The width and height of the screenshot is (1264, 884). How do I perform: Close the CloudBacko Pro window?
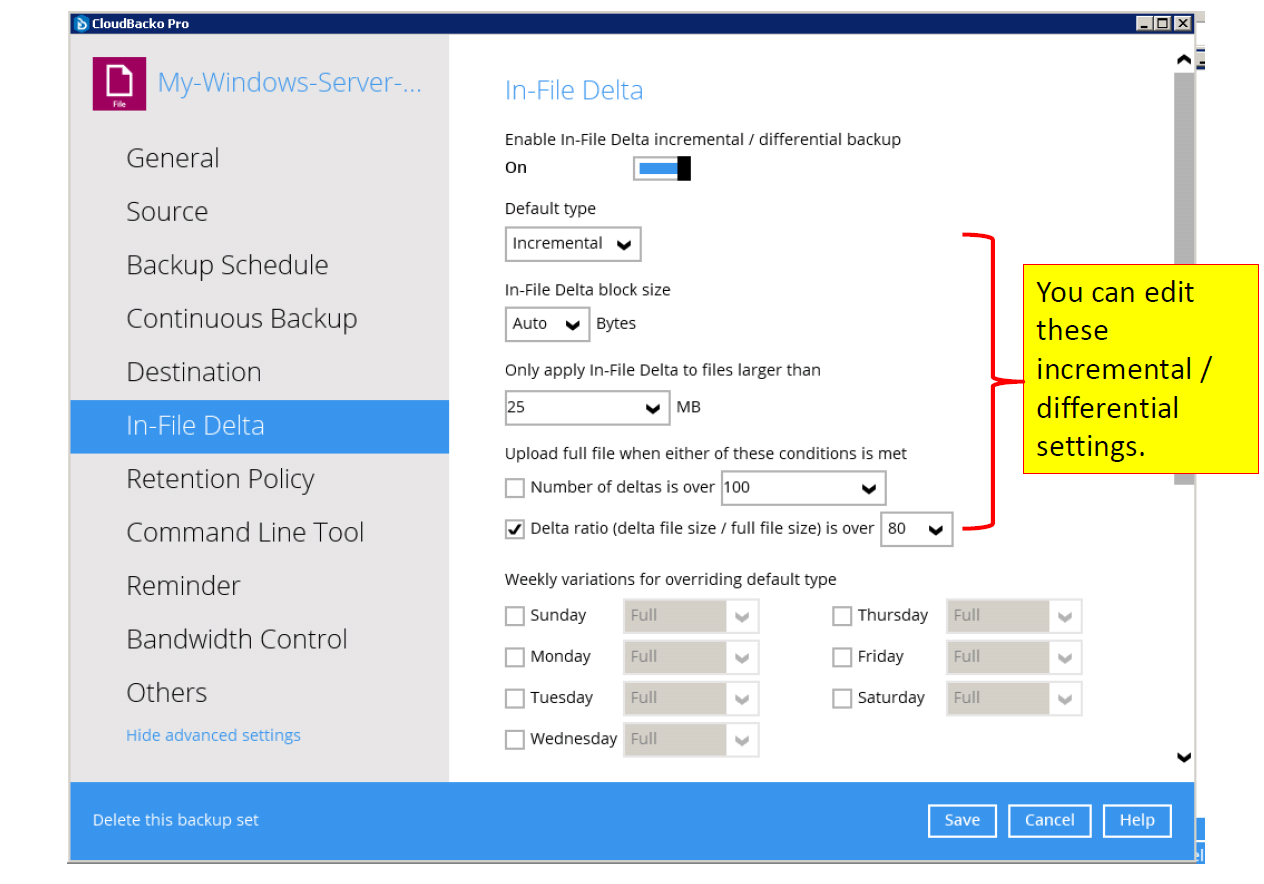click(1182, 23)
